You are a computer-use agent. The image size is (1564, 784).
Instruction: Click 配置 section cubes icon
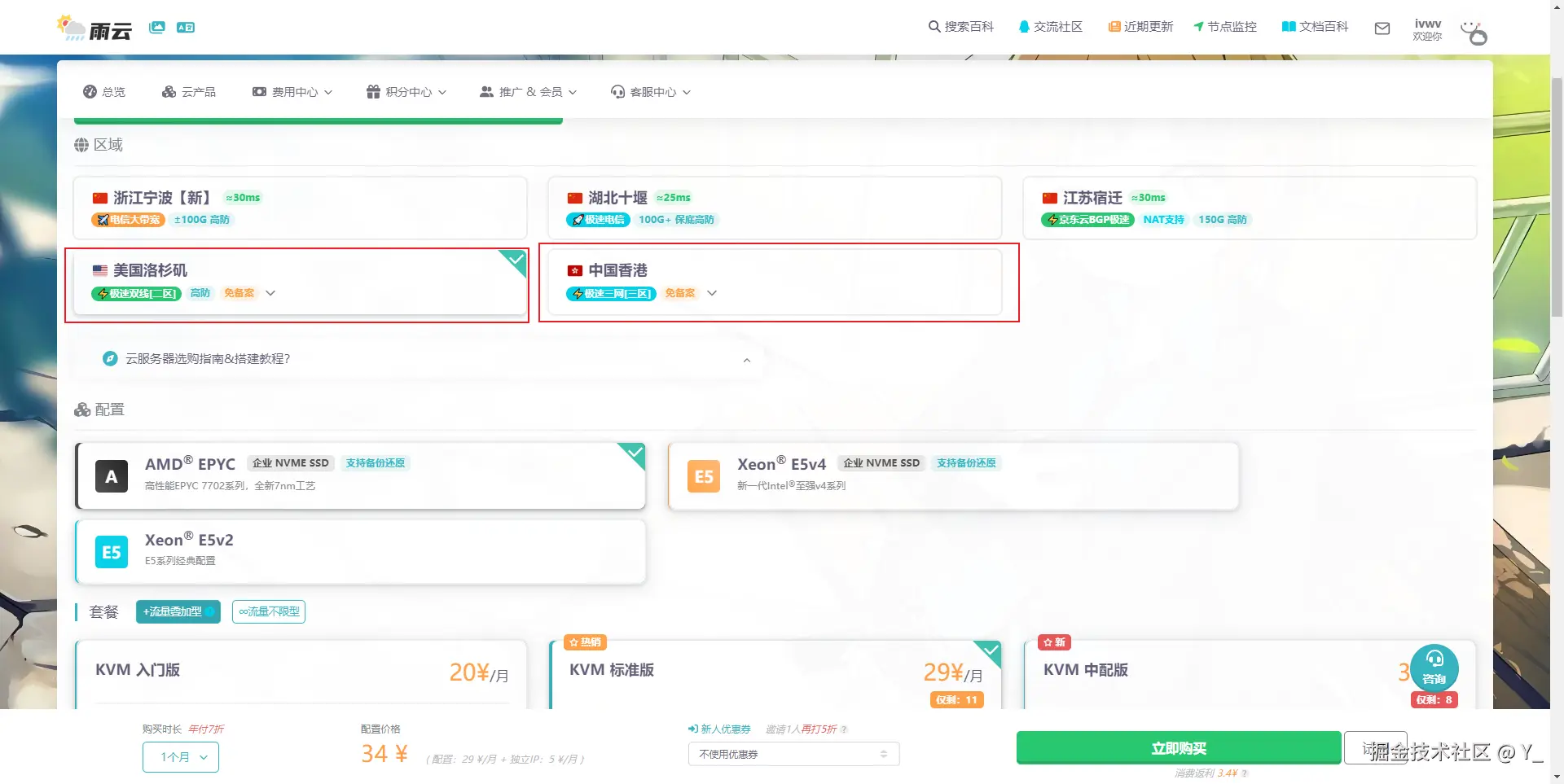coord(82,410)
